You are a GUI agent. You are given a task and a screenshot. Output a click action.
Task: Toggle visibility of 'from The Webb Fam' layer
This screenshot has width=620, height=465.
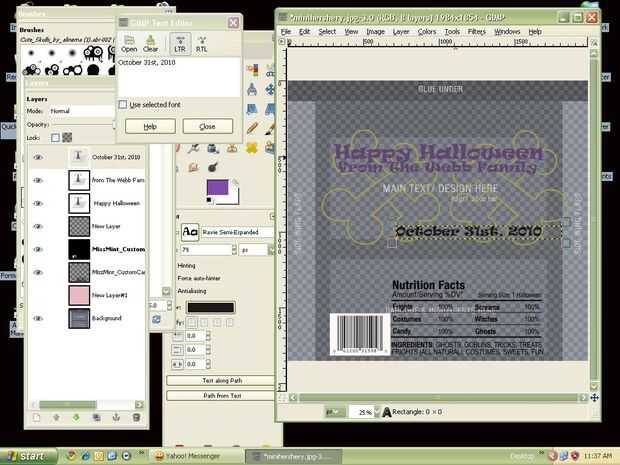point(38,180)
